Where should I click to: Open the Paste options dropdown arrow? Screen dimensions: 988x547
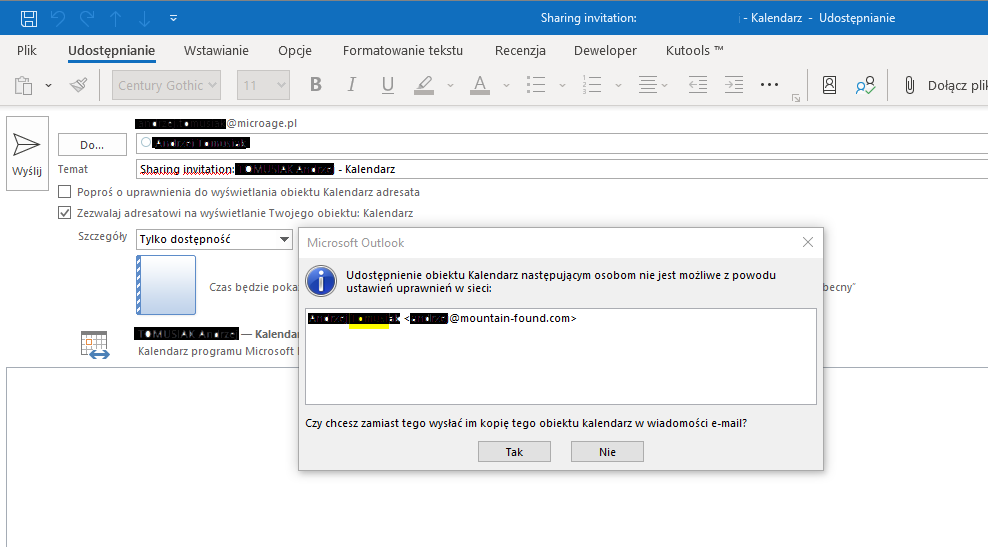tap(49, 85)
